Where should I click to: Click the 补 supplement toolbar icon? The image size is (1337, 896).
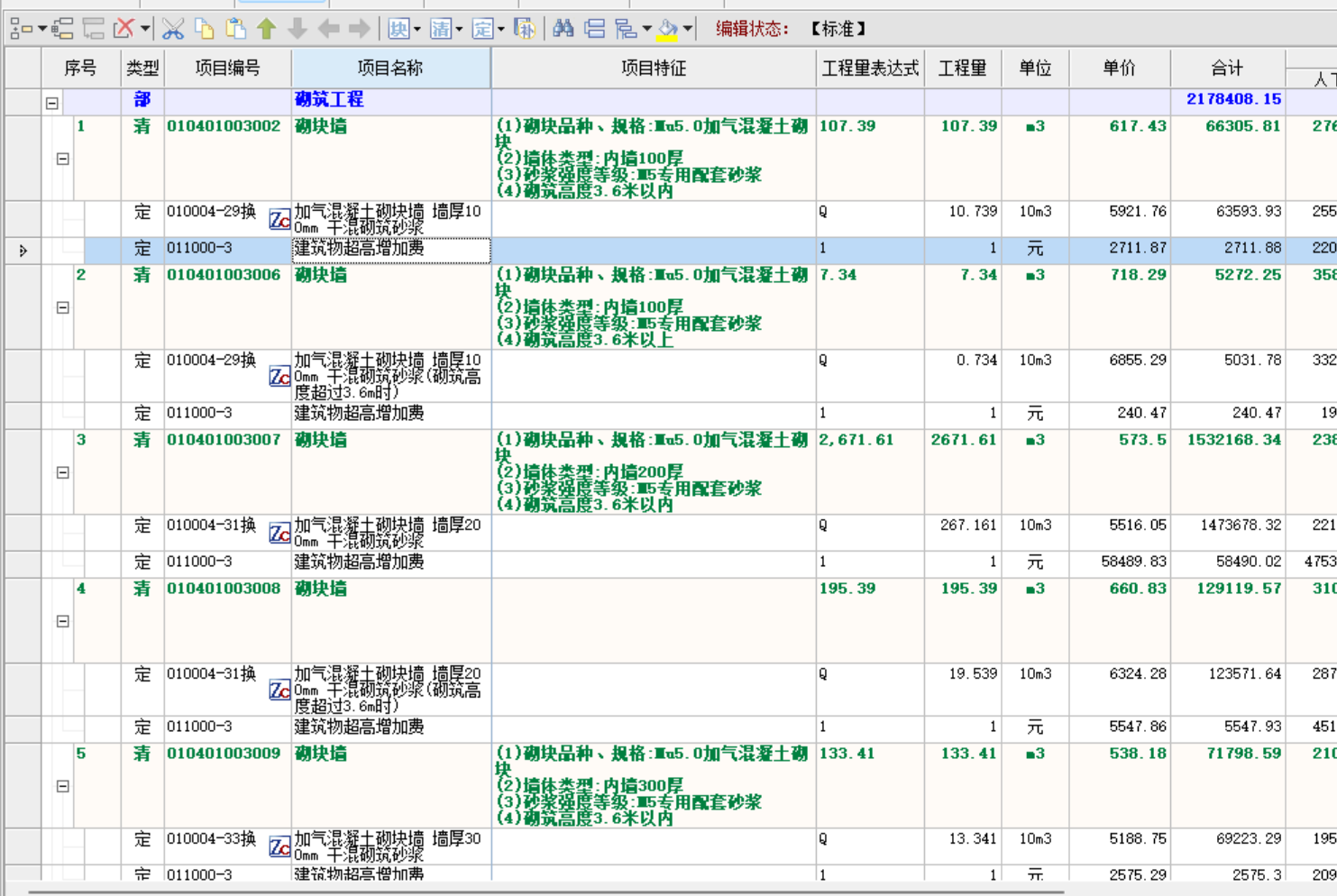(524, 29)
